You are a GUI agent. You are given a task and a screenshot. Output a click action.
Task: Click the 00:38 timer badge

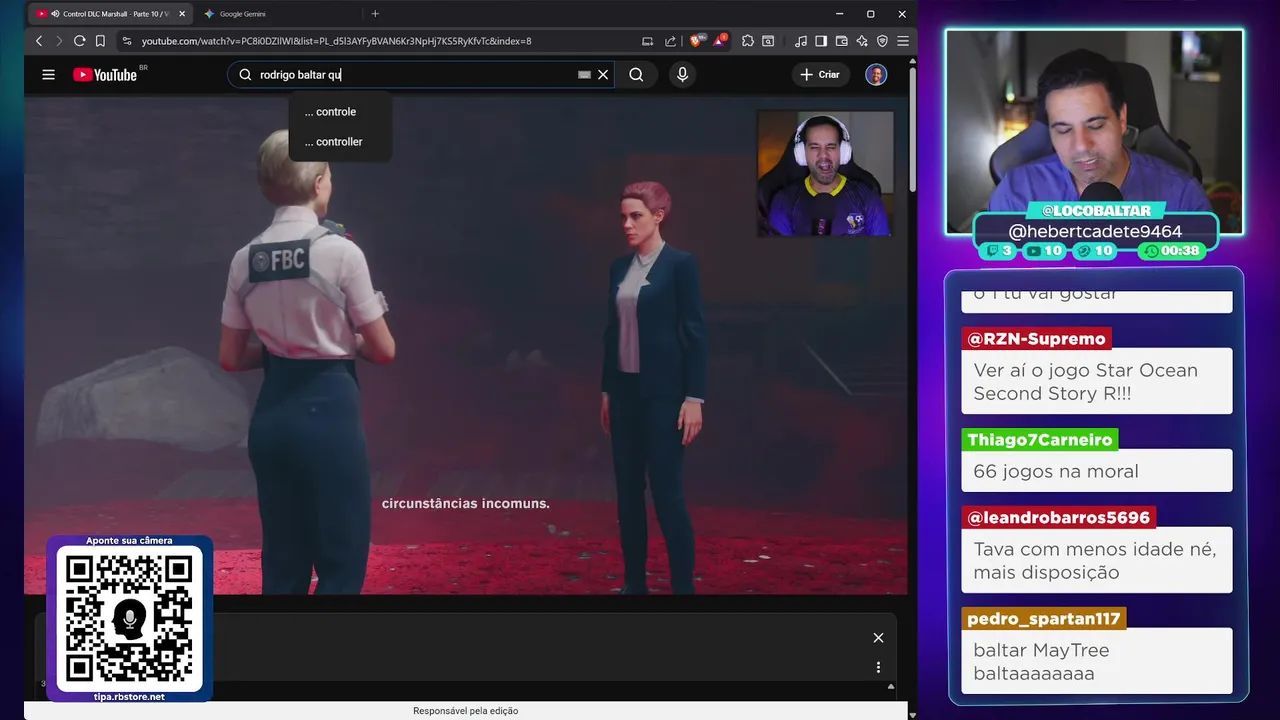pyautogui.click(x=1173, y=251)
